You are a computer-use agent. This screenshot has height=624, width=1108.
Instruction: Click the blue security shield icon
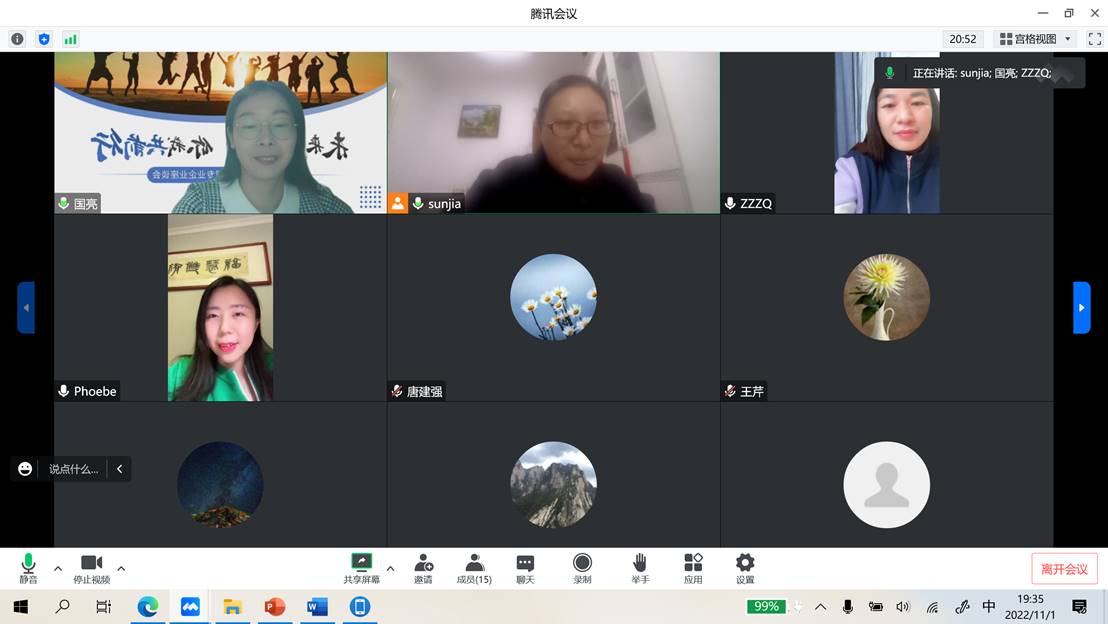(x=44, y=39)
